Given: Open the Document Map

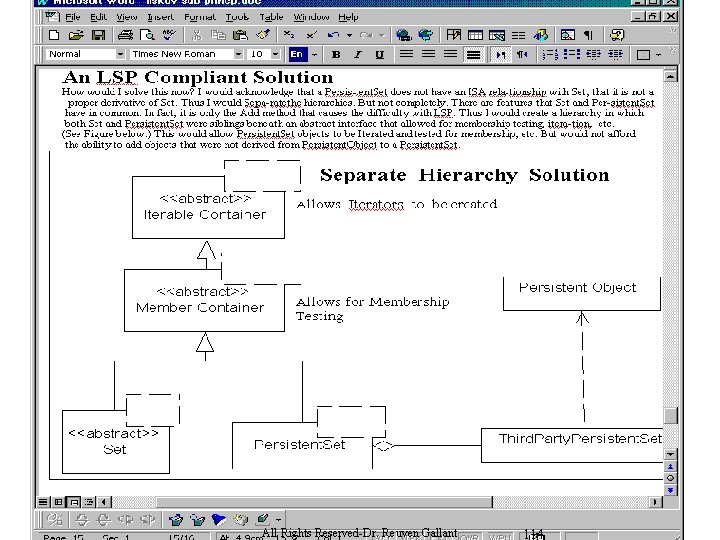Looking at the screenshot, I should tap(568, 35).
